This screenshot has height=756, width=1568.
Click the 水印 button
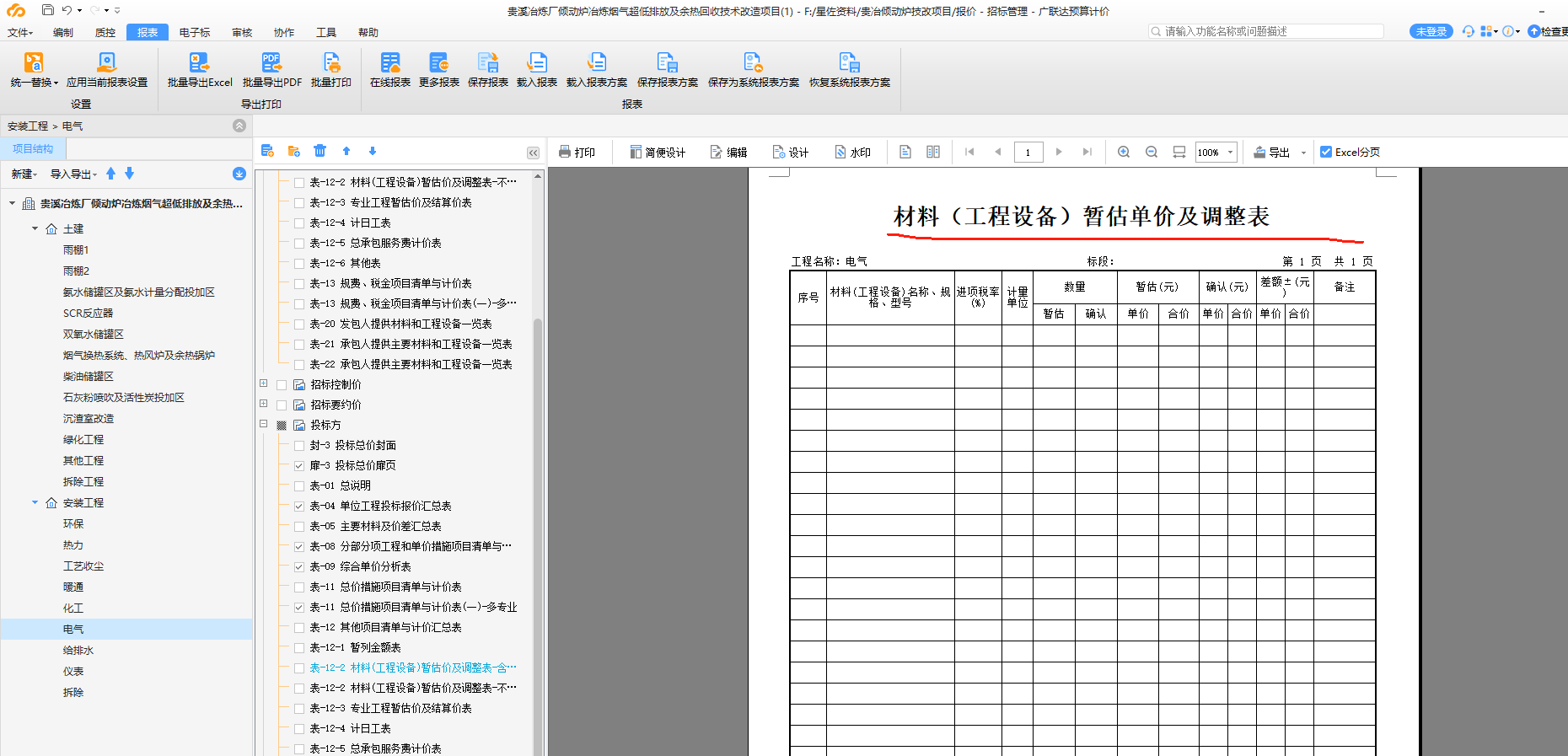[x=852, y=152]
